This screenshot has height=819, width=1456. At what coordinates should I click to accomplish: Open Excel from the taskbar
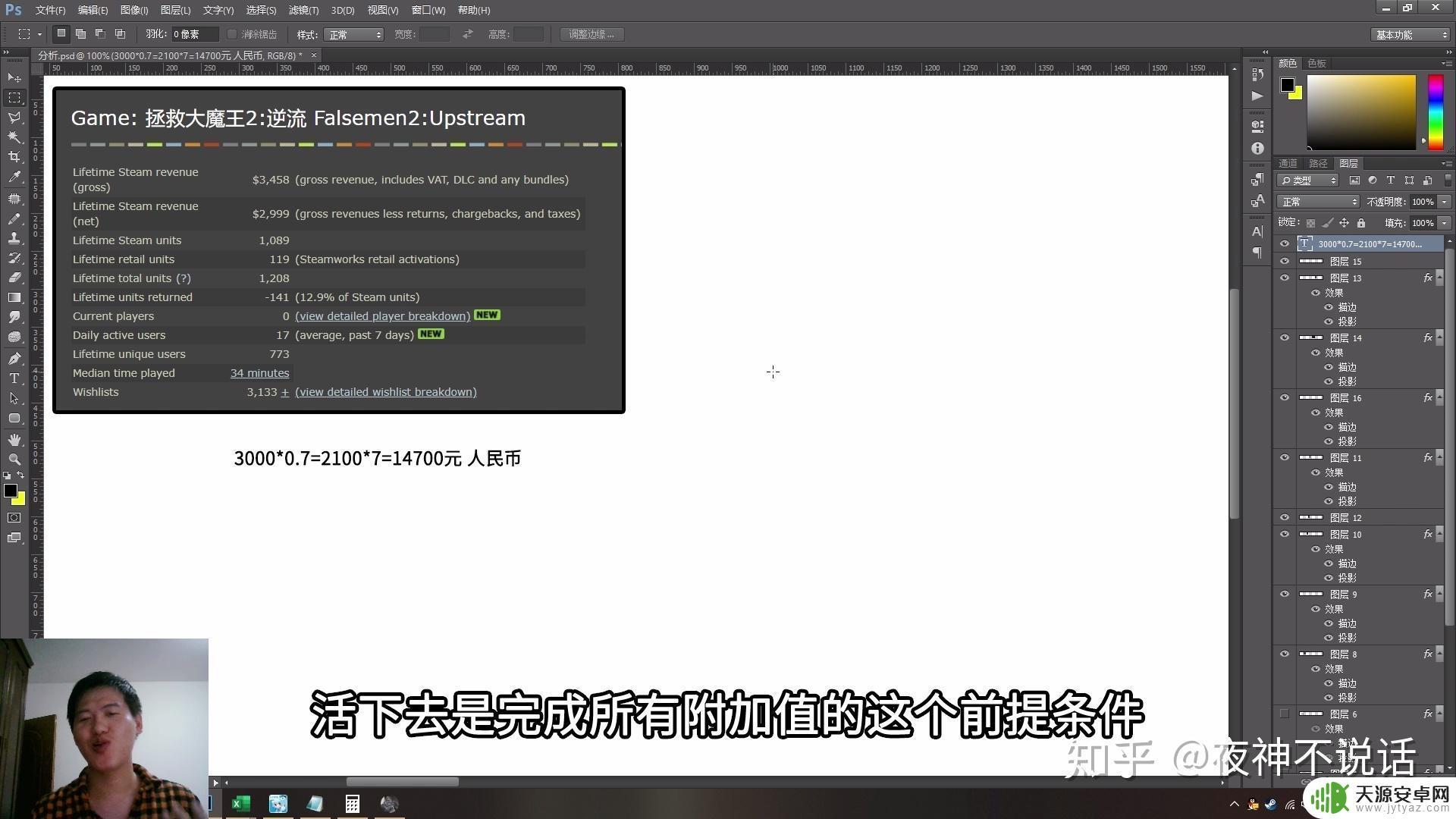pos(241,804)
